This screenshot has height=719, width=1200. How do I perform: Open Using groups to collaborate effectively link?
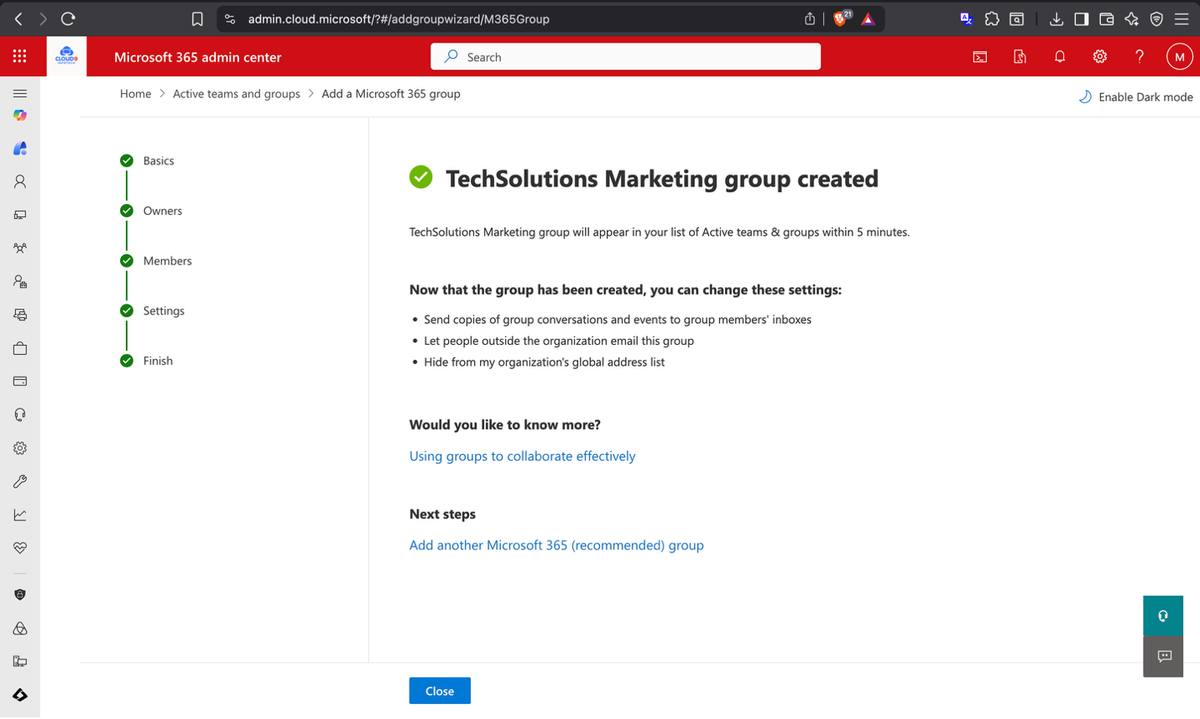pyautogui.click(x=522, y=456)
